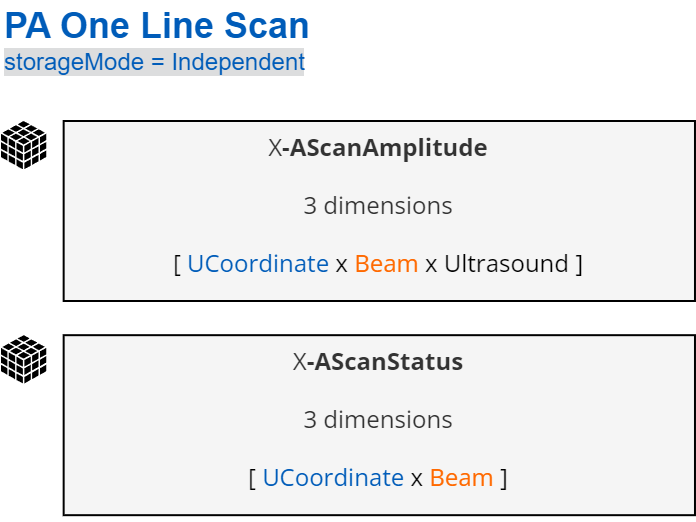
Task: Open the Beam link in the AScanAmplitude box
Action: tap(387, 264)
